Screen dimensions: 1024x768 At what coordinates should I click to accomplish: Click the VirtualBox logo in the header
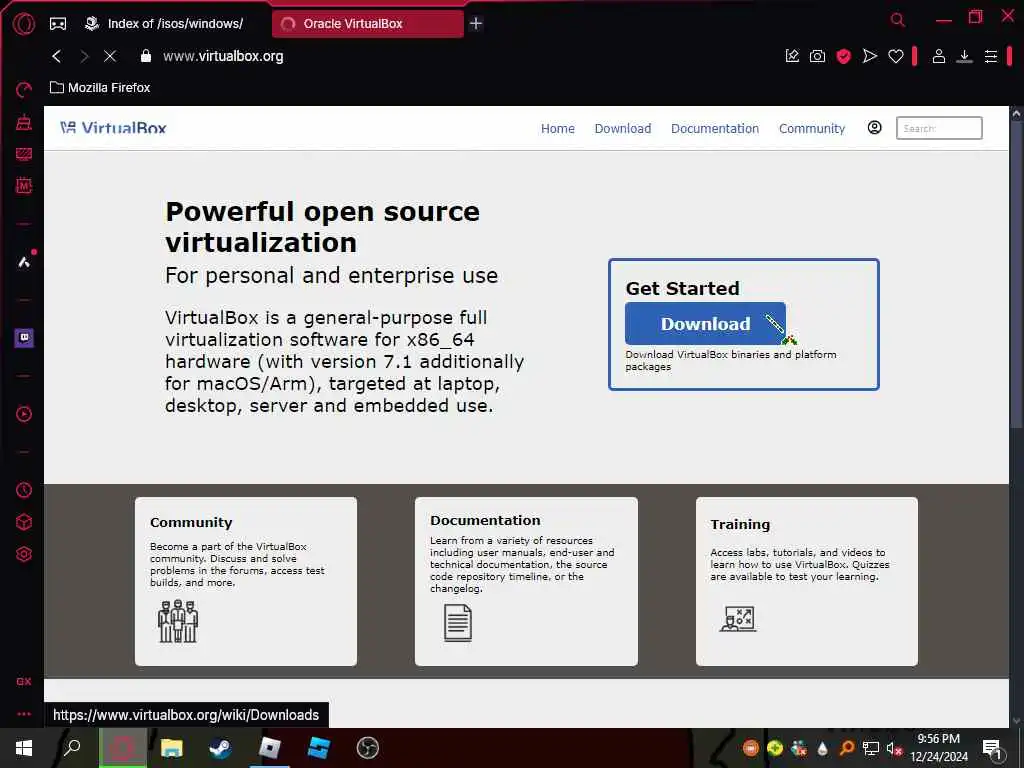point(113,127)
